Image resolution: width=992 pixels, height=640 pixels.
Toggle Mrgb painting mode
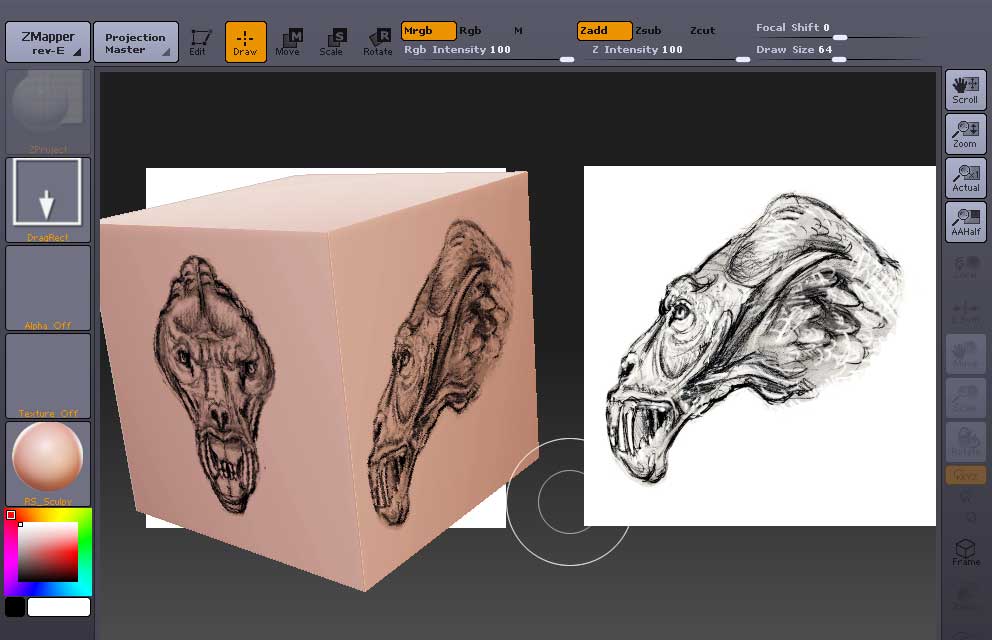coord(428,31)
